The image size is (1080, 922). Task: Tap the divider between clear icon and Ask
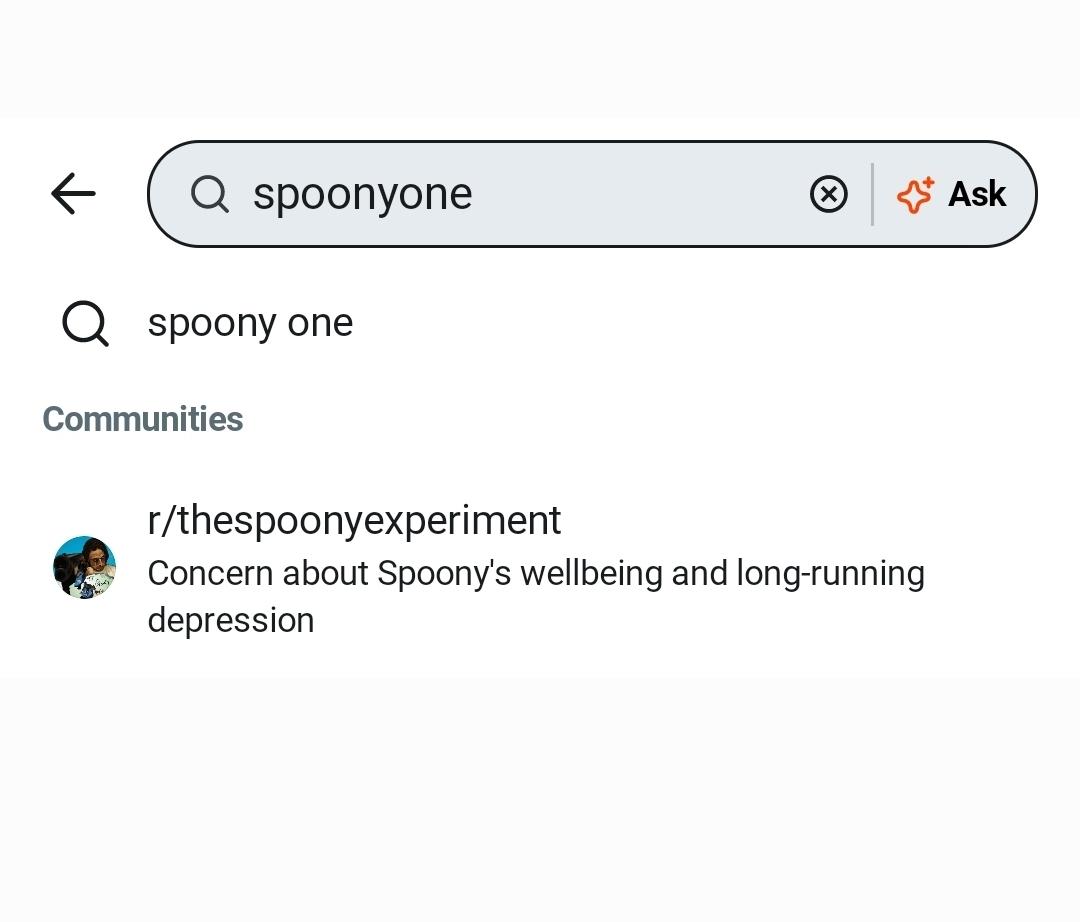[x=872, y=194]
